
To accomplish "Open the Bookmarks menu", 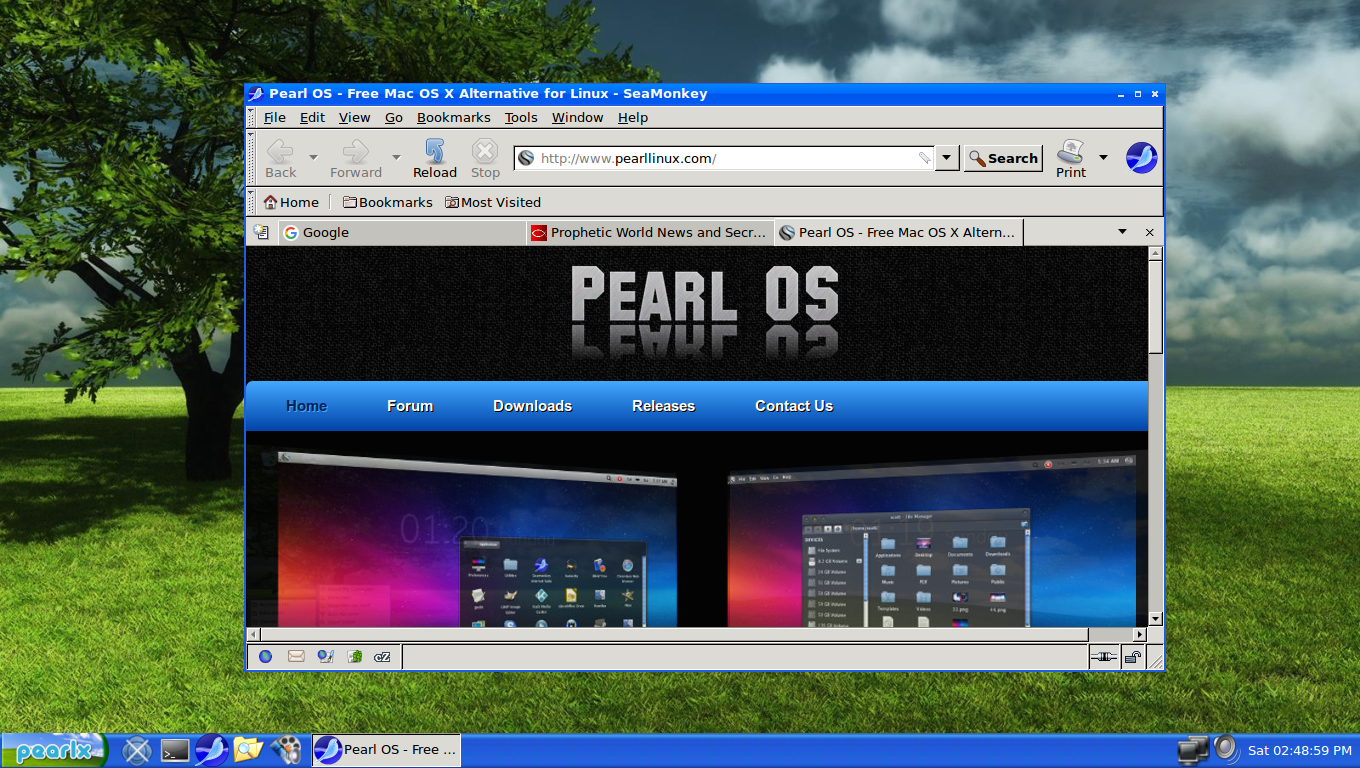I will (453, 117).
